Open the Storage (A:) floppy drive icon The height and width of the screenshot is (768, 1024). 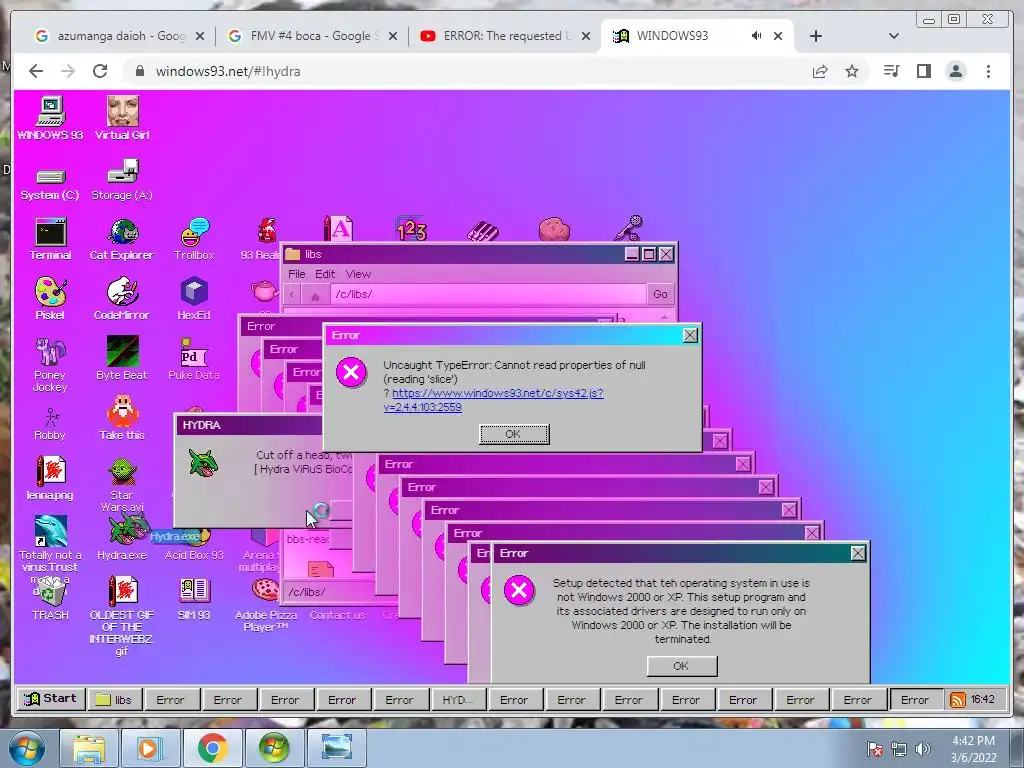(122, 180)
